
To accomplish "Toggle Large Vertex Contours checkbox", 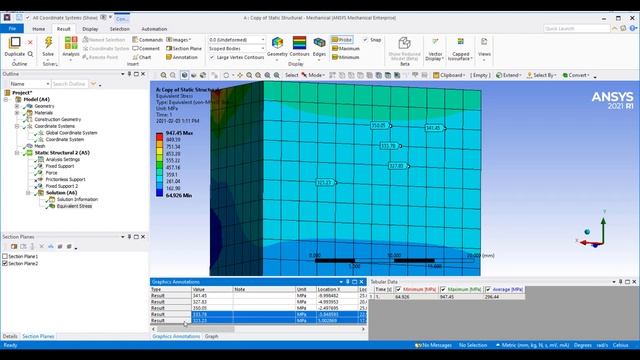I will pos(211,58).
